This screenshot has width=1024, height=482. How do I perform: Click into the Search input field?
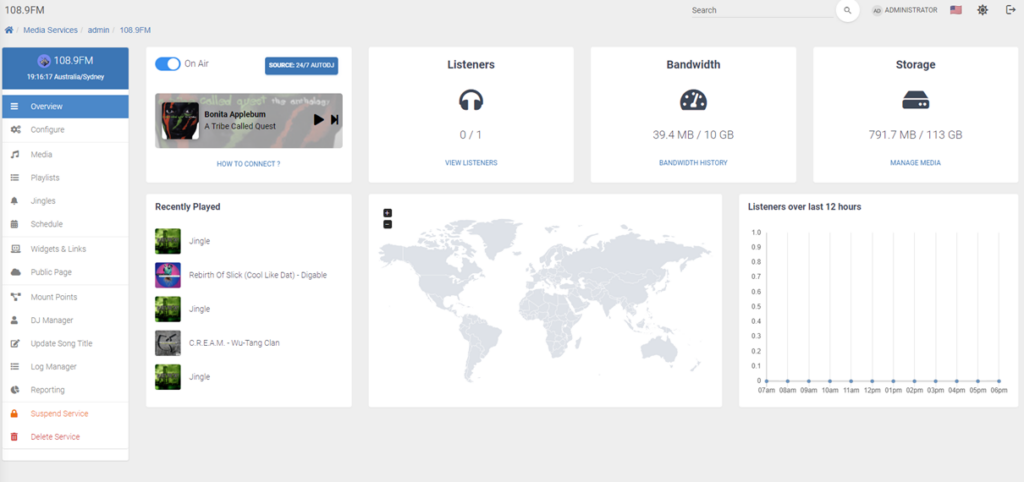pos(760,10)
